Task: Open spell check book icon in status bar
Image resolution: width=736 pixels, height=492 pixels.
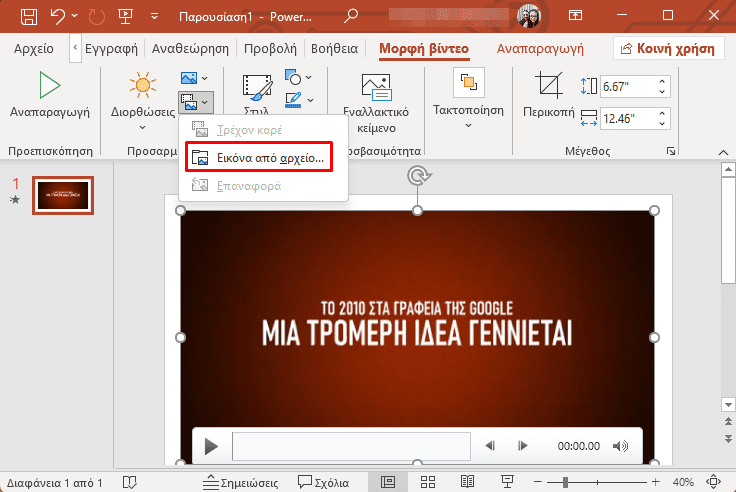Action: point(130,482)
